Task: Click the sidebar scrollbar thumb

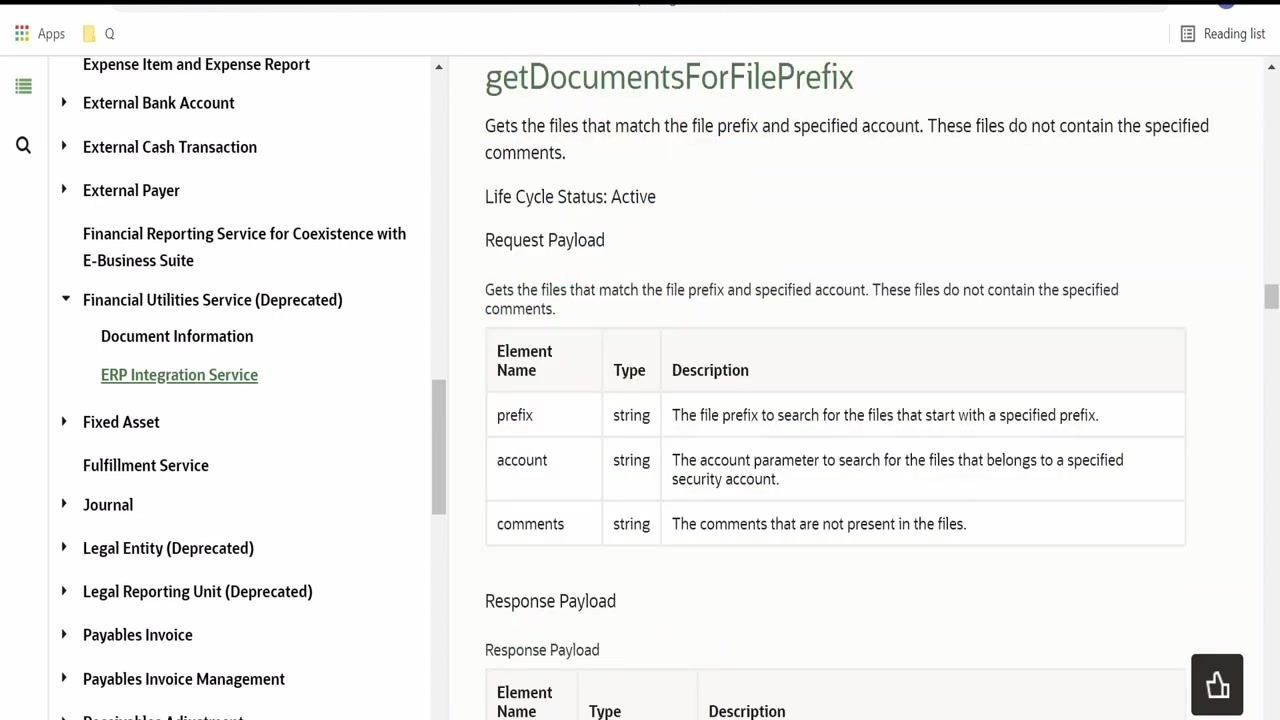Action: [438, 448]
